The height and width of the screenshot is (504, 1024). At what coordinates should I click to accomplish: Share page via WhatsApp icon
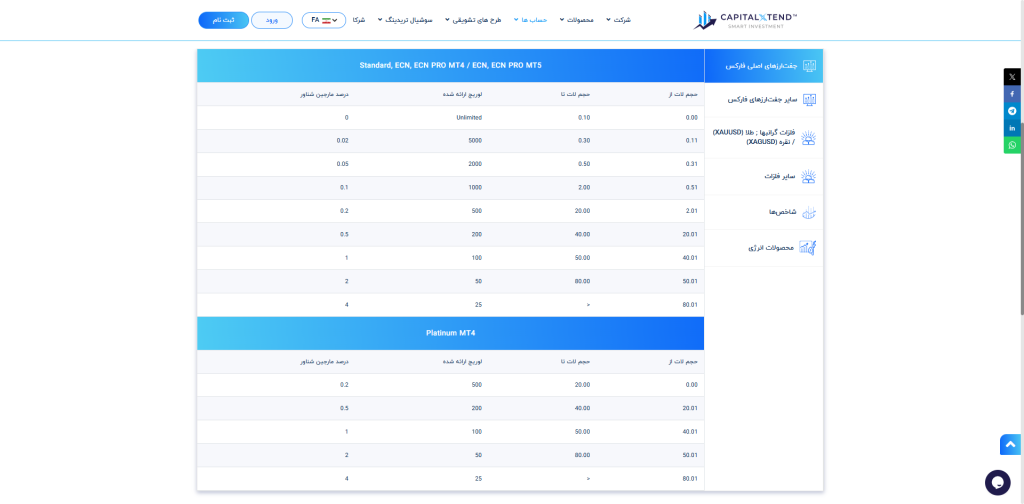pos(1012,145)
